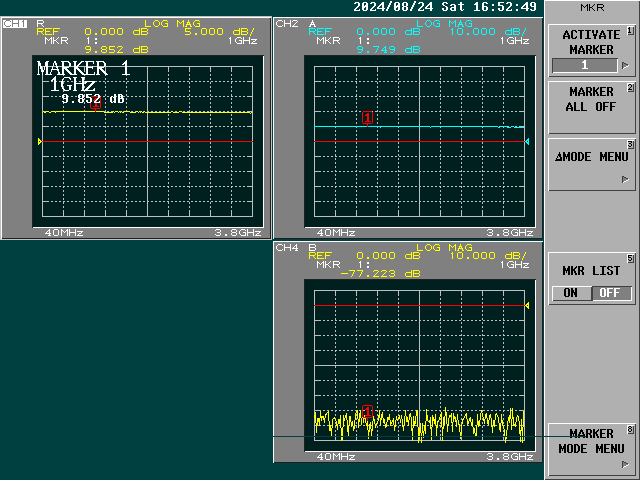Turn MKR LIST off
The height and width of the screenshot is (480, 640).
611,293
